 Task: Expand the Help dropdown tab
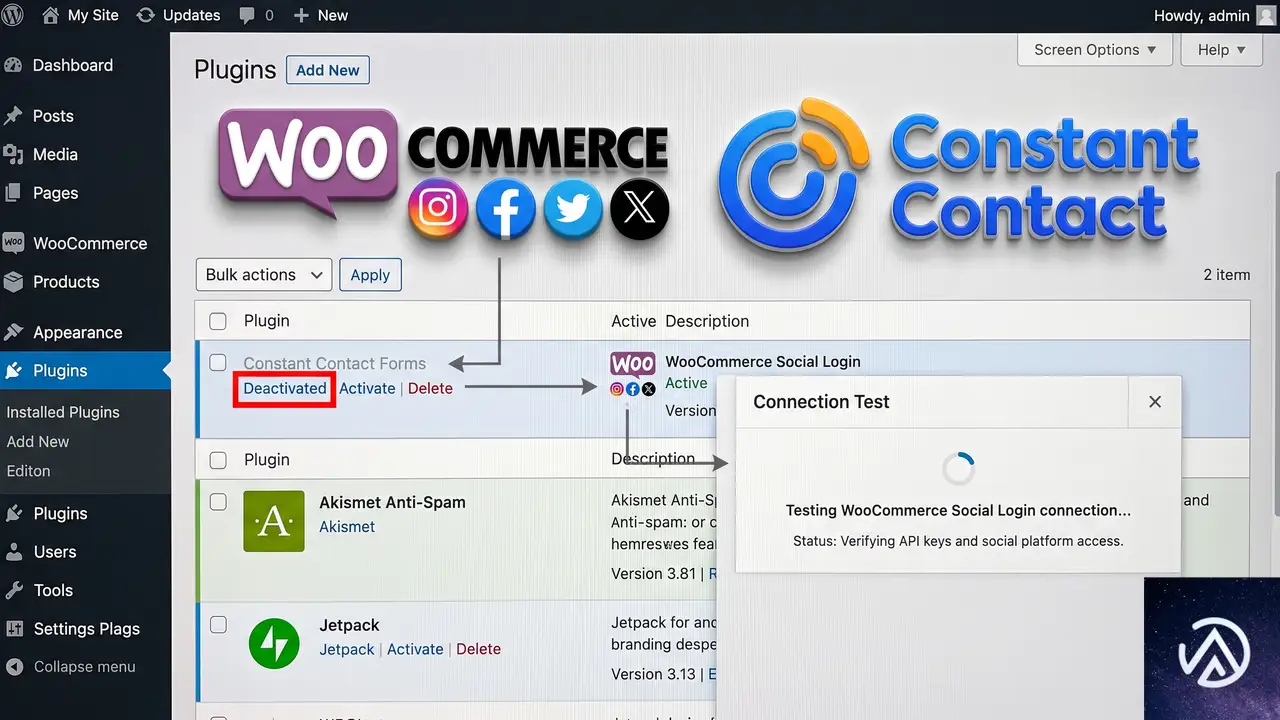(x=1221, y=49)
